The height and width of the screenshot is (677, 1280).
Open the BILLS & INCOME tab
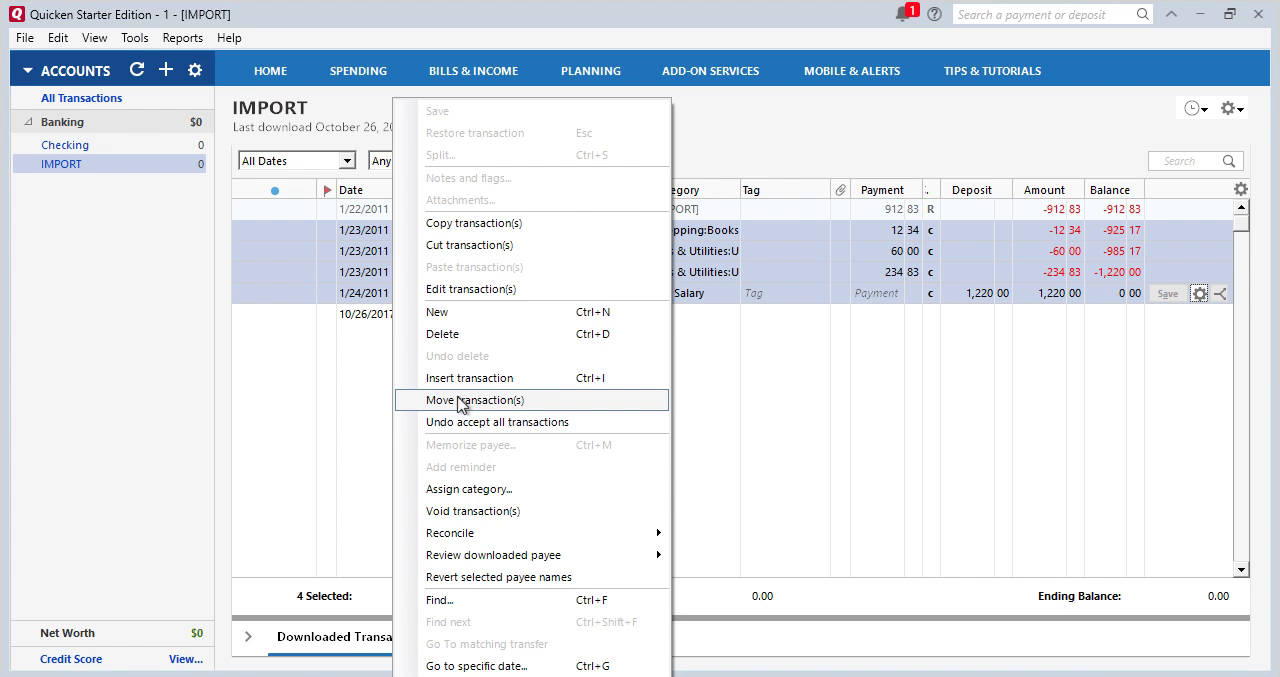click(x=473, y=71)
